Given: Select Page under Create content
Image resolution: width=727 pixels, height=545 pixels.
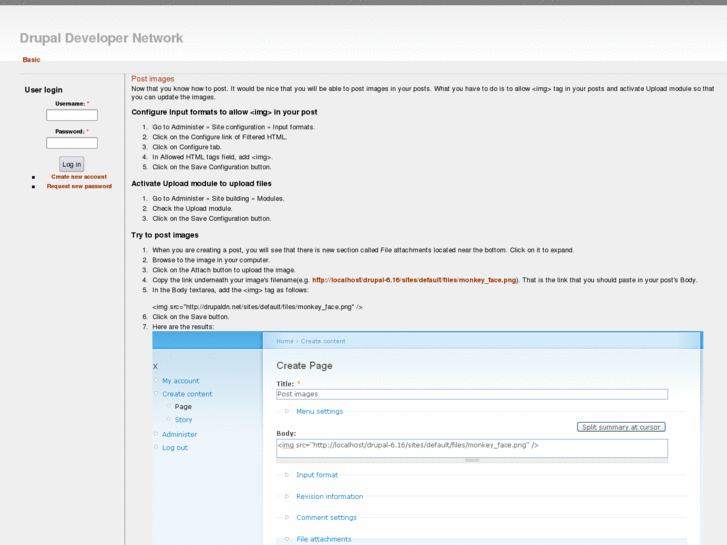Looking at the screenshot, I should coord(183,407).
